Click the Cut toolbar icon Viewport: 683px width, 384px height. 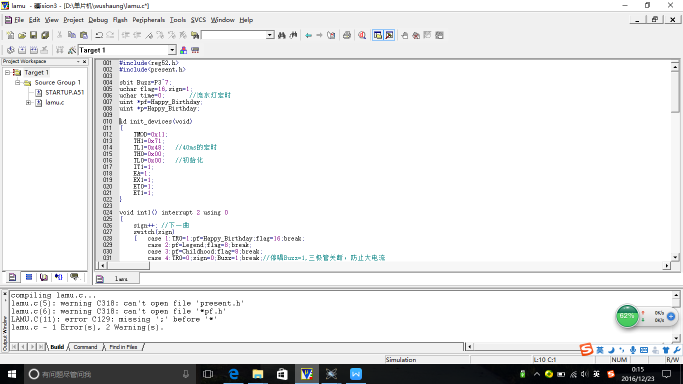pos(60,35)
